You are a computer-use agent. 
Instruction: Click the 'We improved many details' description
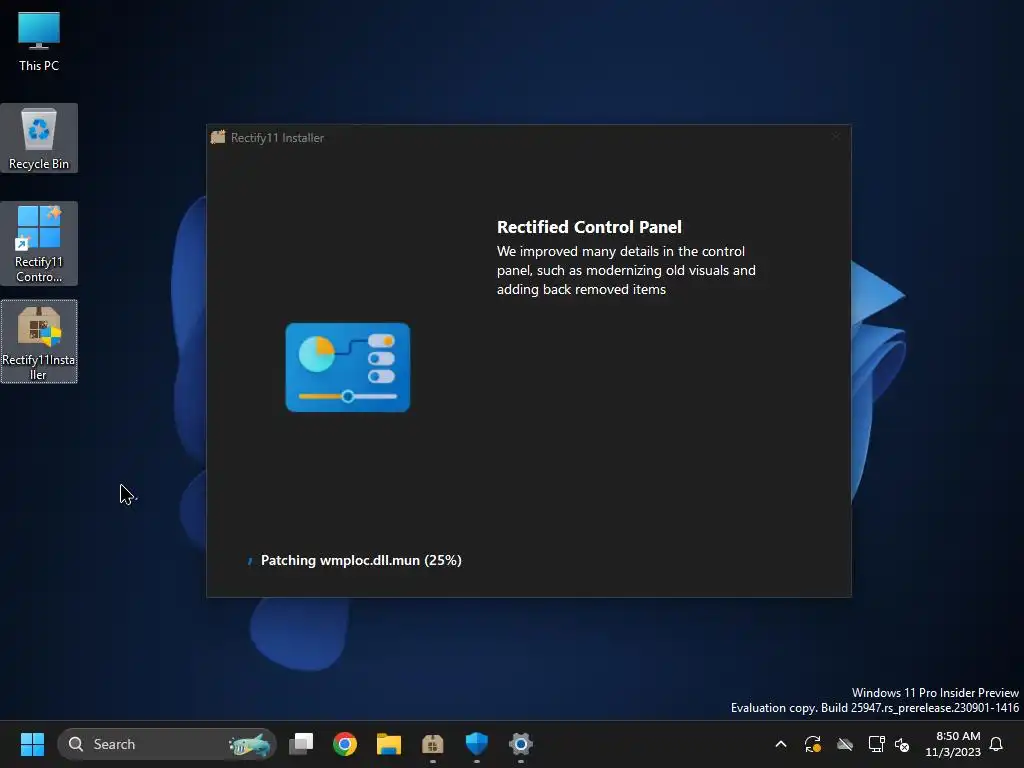coord(626,270)
